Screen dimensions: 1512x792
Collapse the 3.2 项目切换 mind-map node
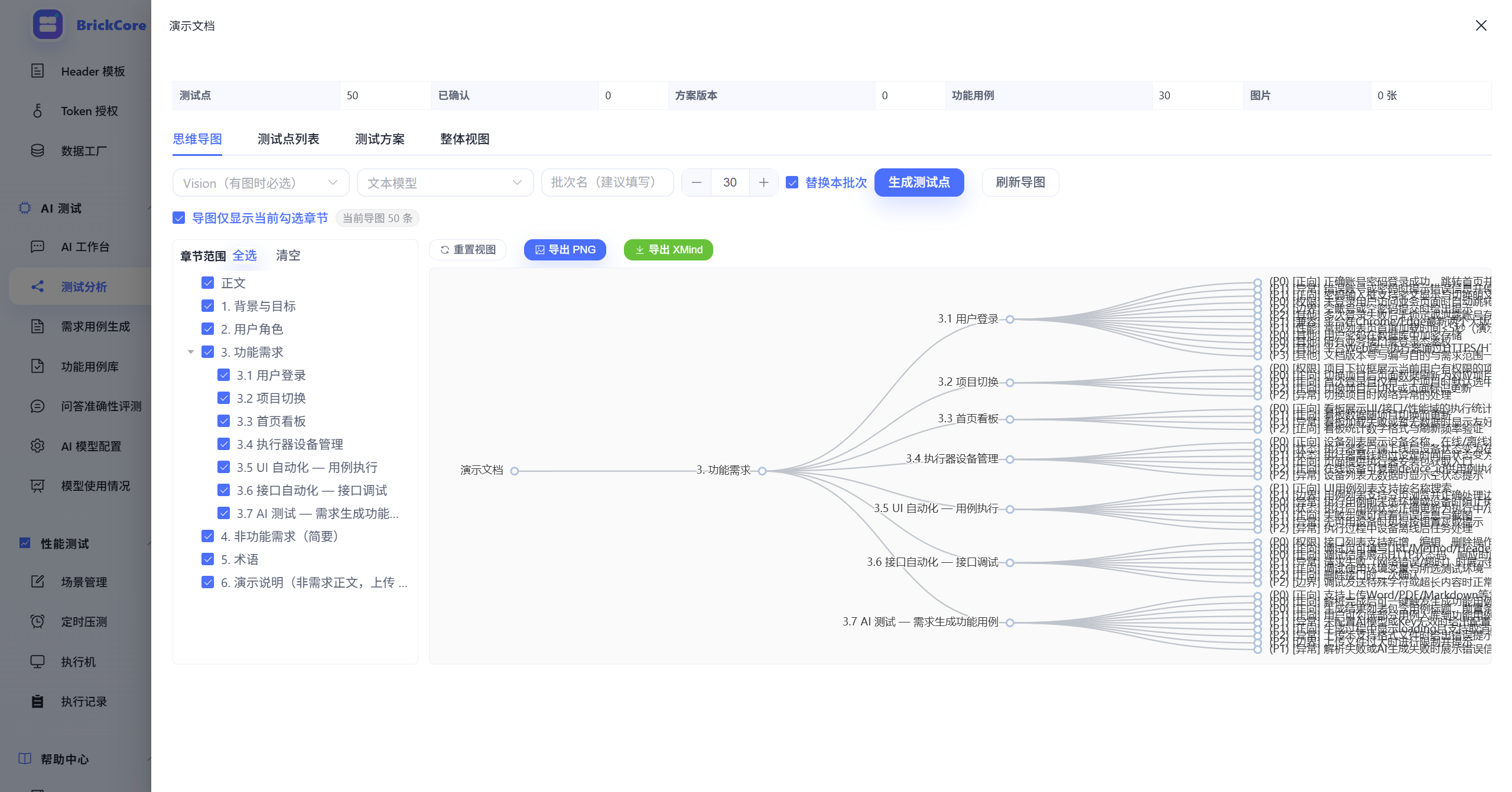pos(1010,383)
